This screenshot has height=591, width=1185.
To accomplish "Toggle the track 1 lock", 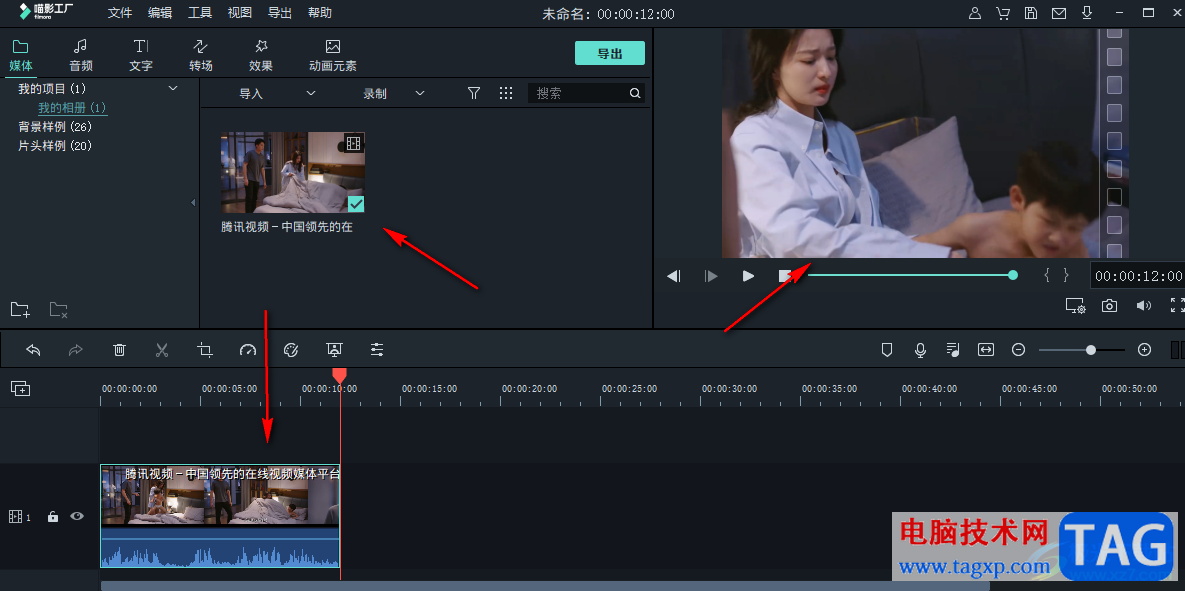I will 53,517.
